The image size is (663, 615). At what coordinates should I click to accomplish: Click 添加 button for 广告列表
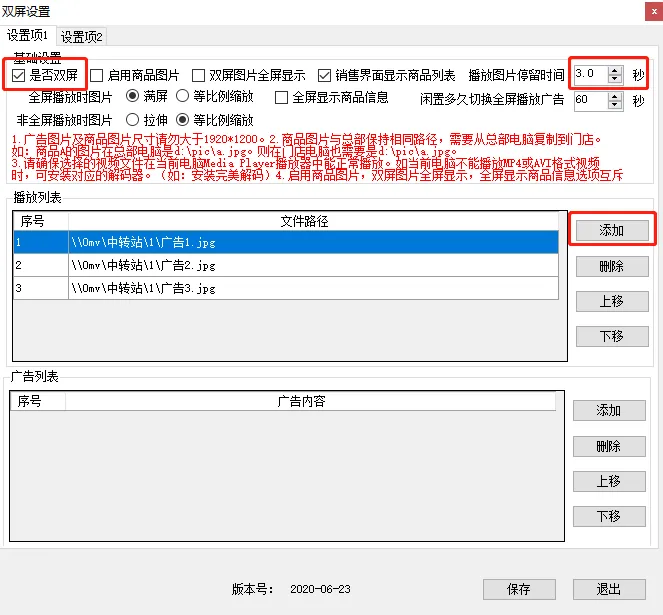(x=609, y=410)
